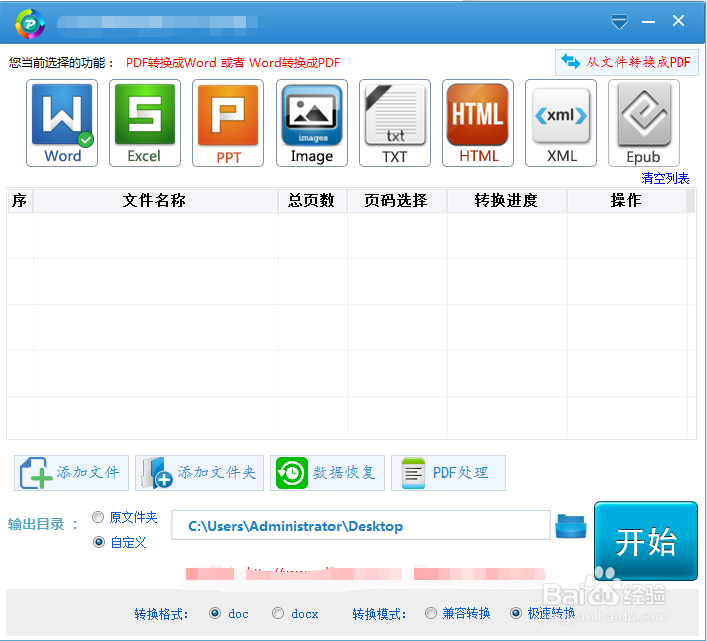Click the output directory path field
Image resolution: width=707 pixels, height=641 pixels.
(361, 525)
